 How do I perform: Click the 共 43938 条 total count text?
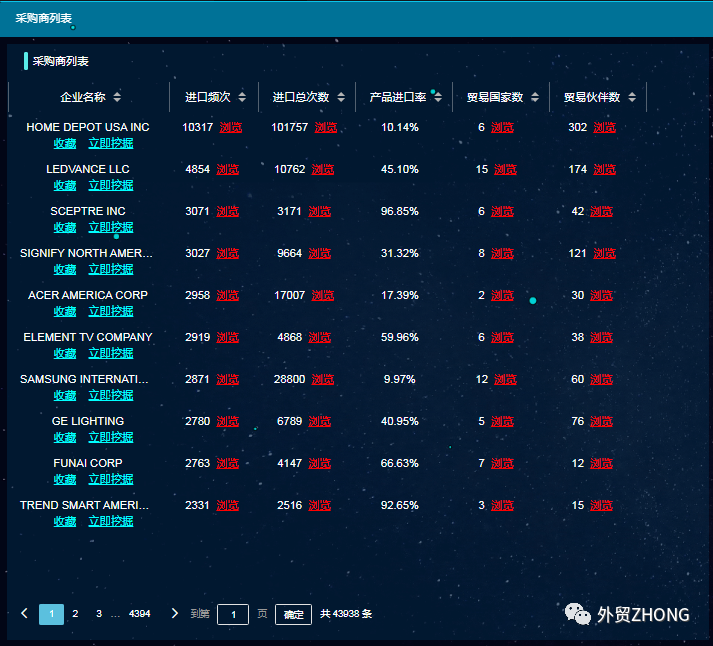(346, 614)
